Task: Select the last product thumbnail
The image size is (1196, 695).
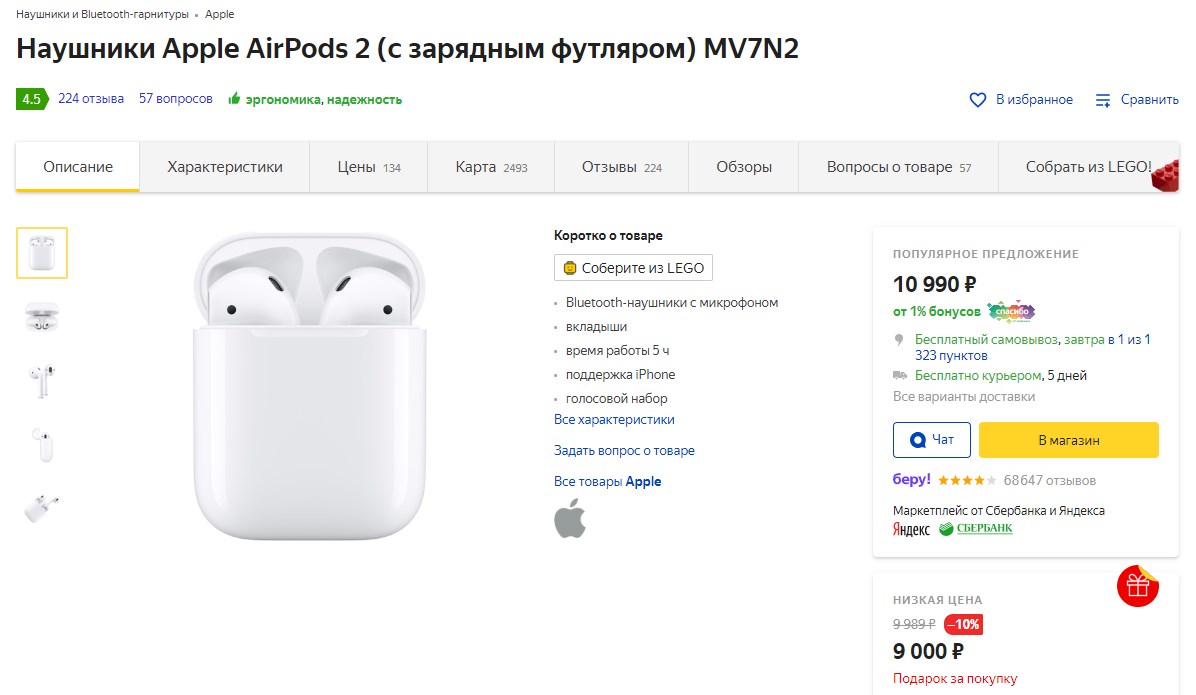Action: 42,507
